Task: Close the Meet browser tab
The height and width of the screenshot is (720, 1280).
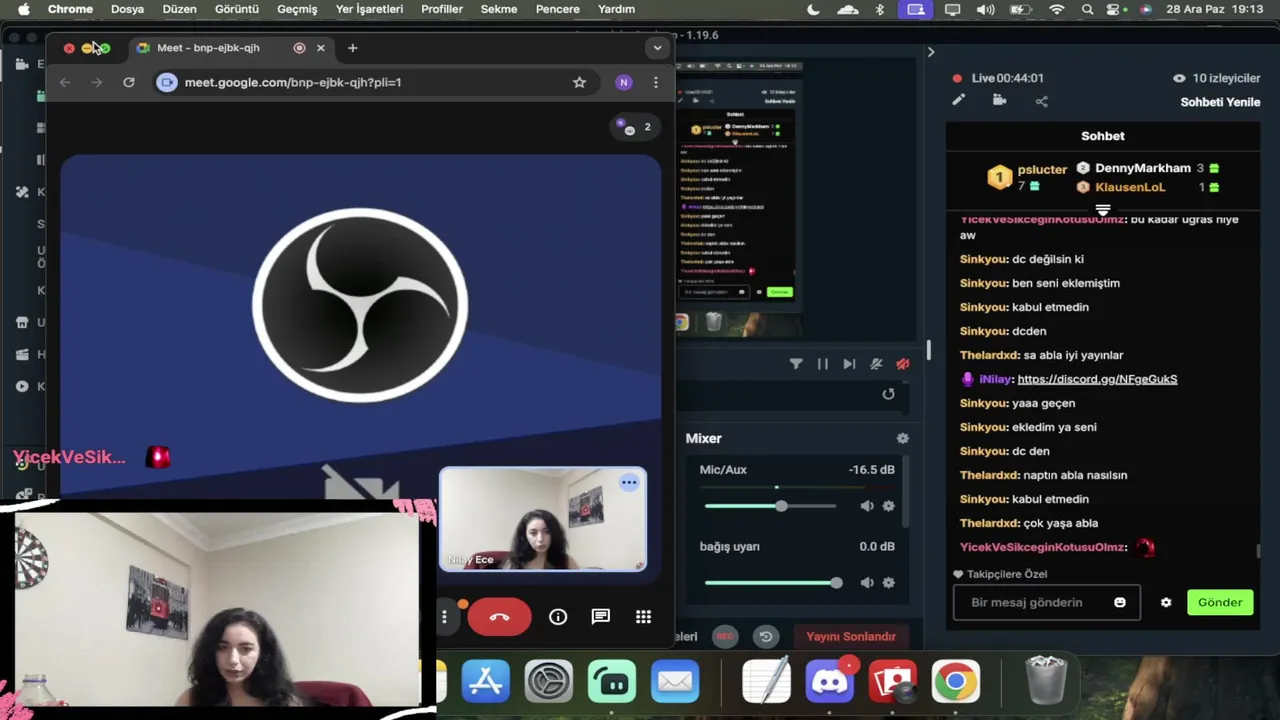Action: tap(320, 48)
